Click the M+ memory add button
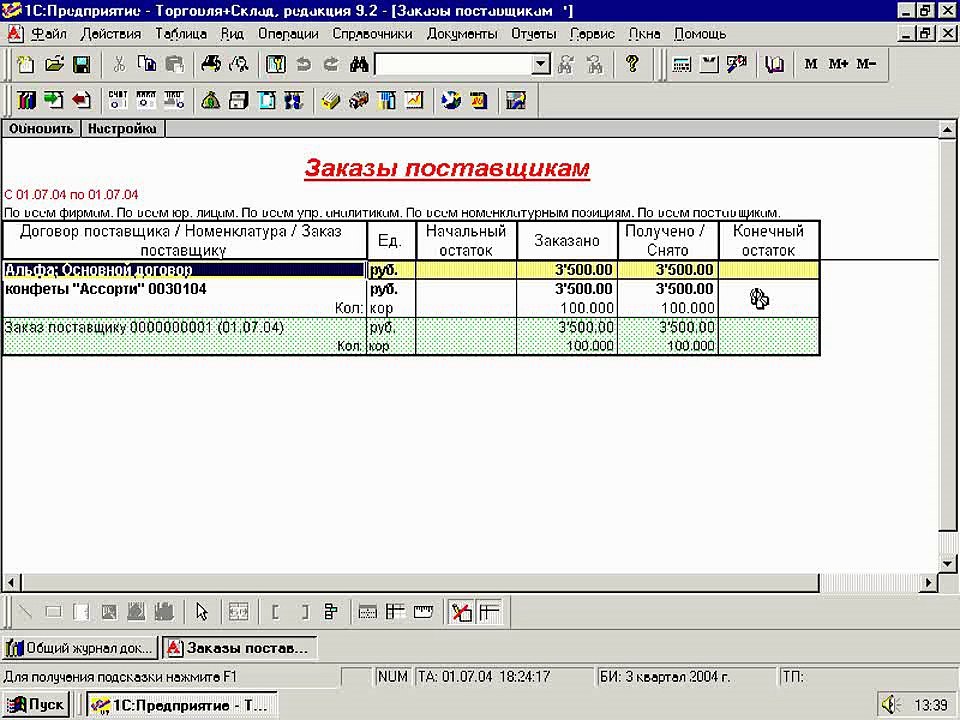 [838, 64]
